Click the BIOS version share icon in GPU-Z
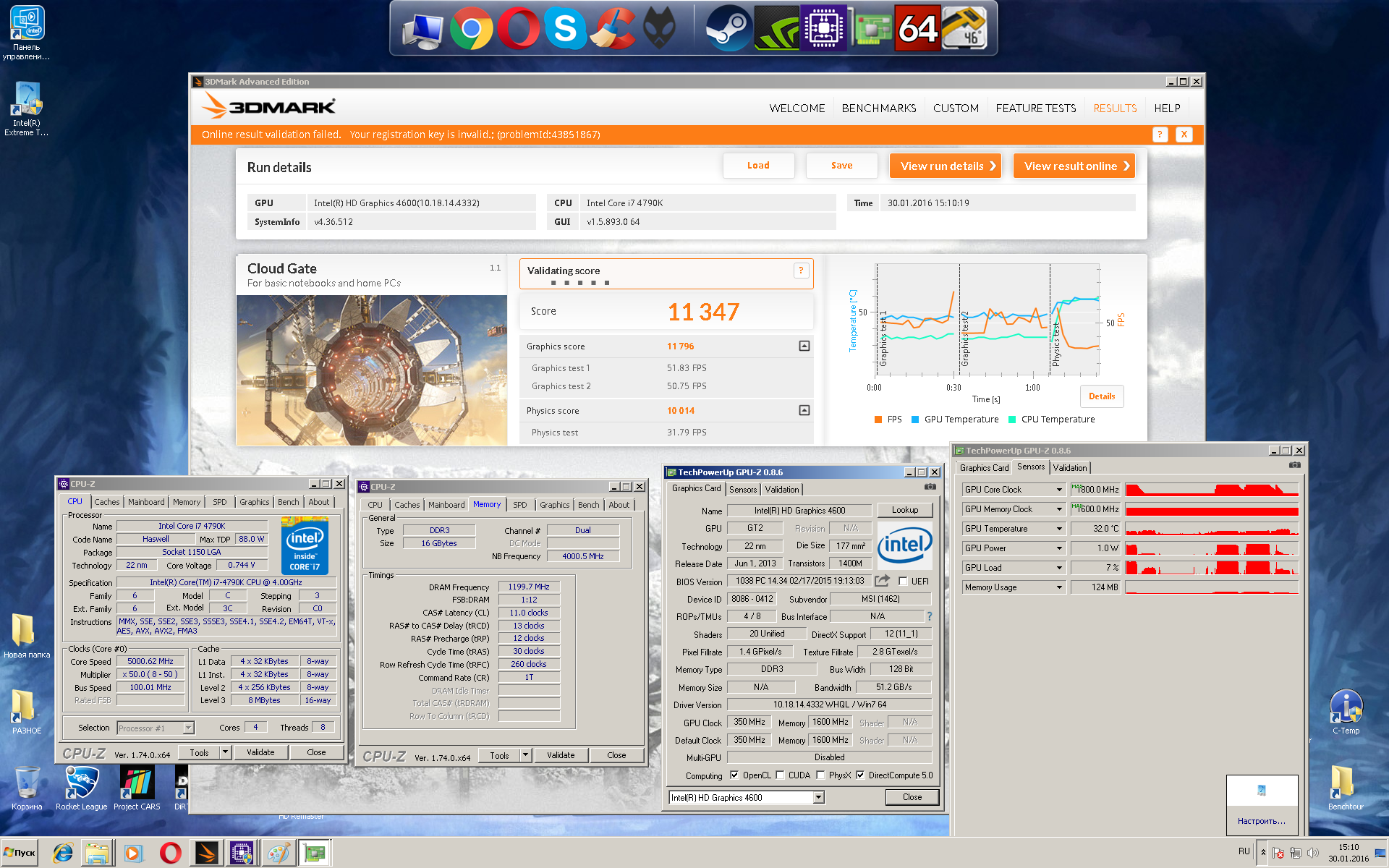This screenshot has height=868, width=1389. 882,581
